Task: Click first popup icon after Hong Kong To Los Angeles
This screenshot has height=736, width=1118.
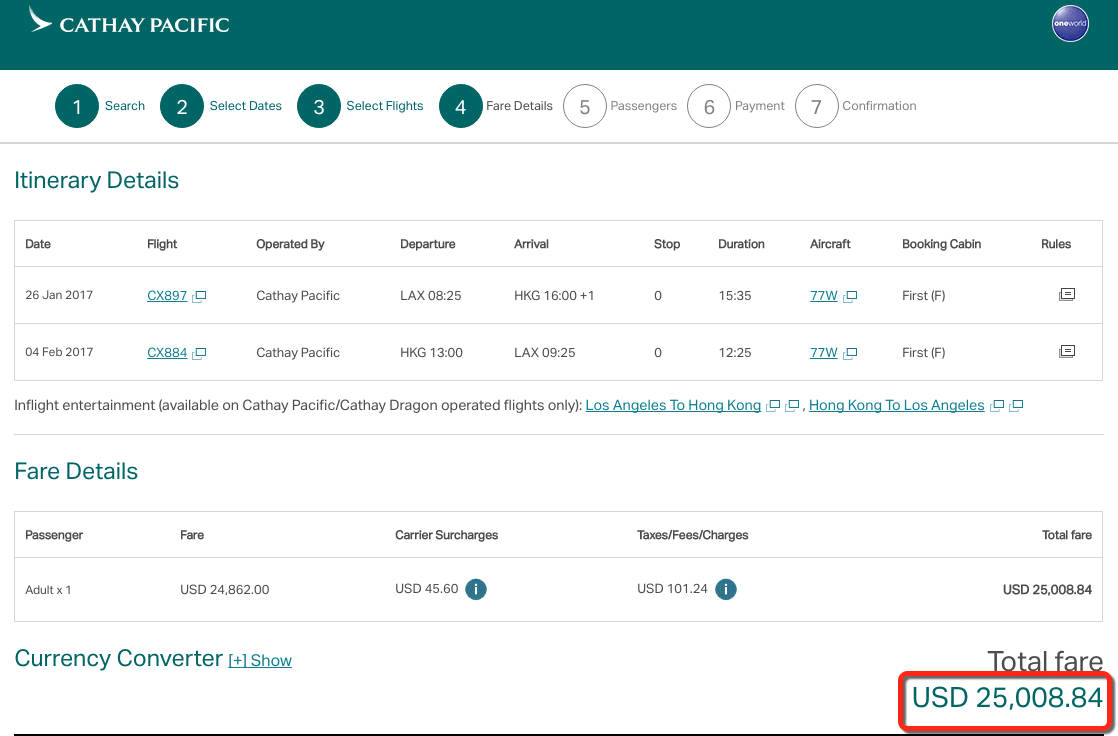Action: pyautogui.click(x=997, y=406)
